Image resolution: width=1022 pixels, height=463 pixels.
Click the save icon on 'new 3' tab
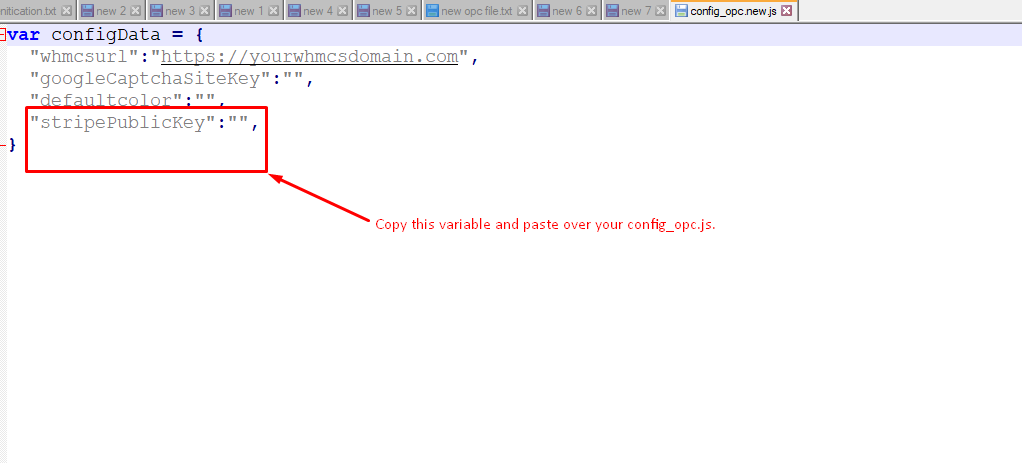pos(156,11)
